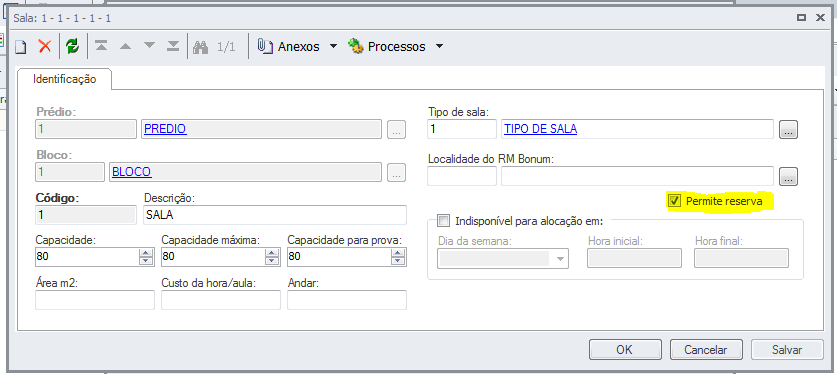Go to next record down arrow
Image resolution: width=837 pixels, height=374 pixels.
point(149,46)
